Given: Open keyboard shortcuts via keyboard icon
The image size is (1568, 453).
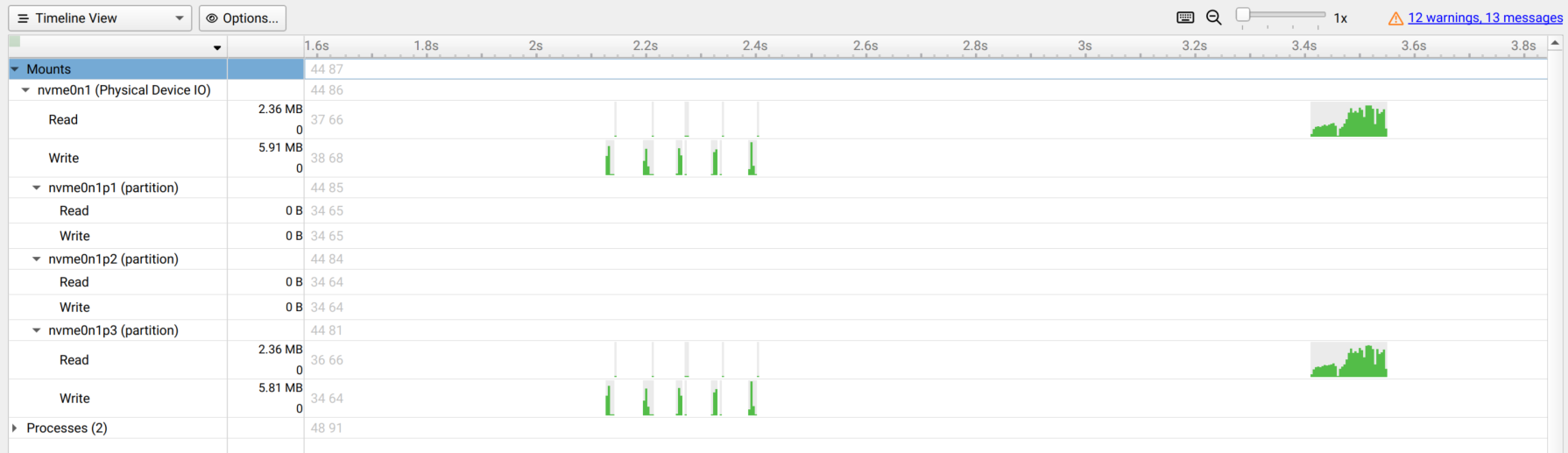Looking at the screenshot, I should coord(1185,18).
